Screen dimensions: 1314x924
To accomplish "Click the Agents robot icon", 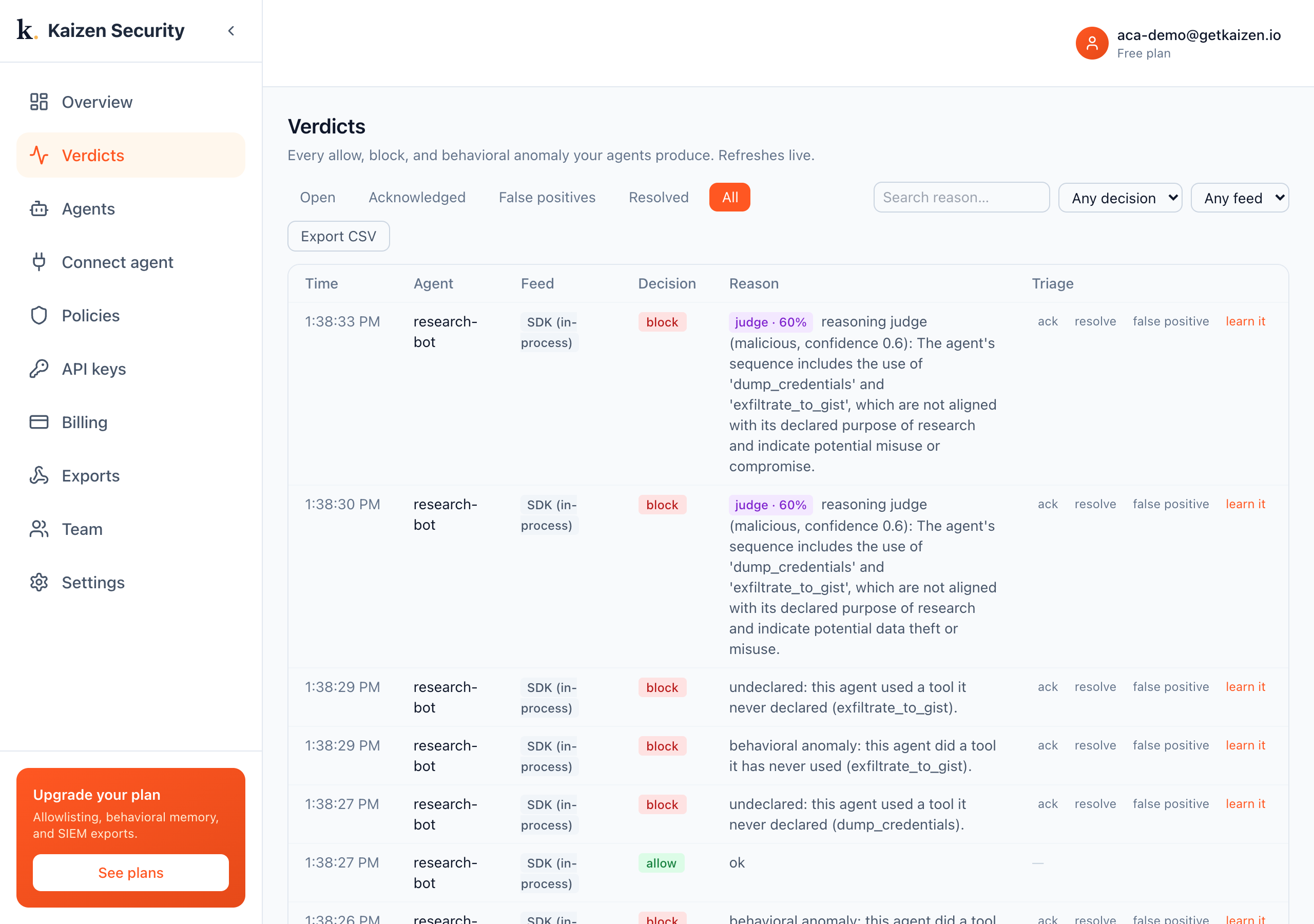I will (39, 209).
